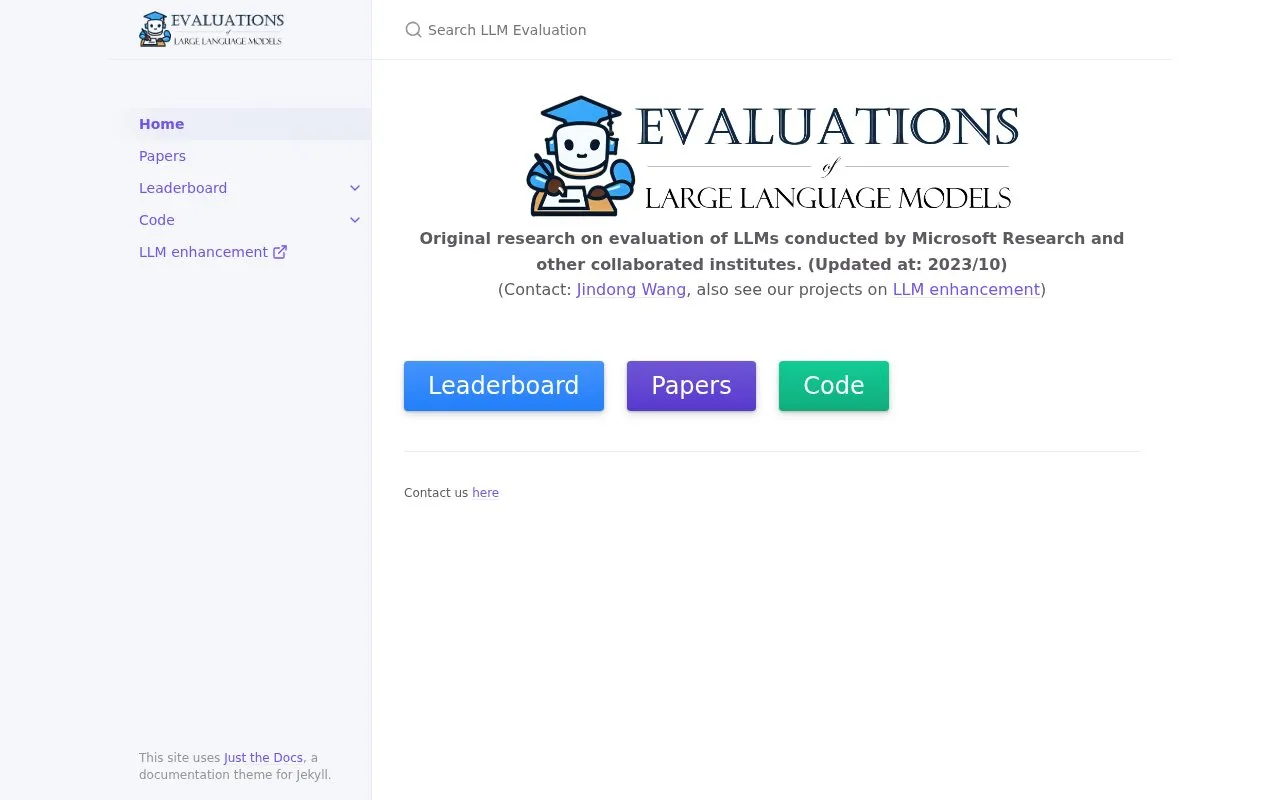Click the 'here' contact link
Viewport: 1280px width, 800px height.
coord(485,493)
